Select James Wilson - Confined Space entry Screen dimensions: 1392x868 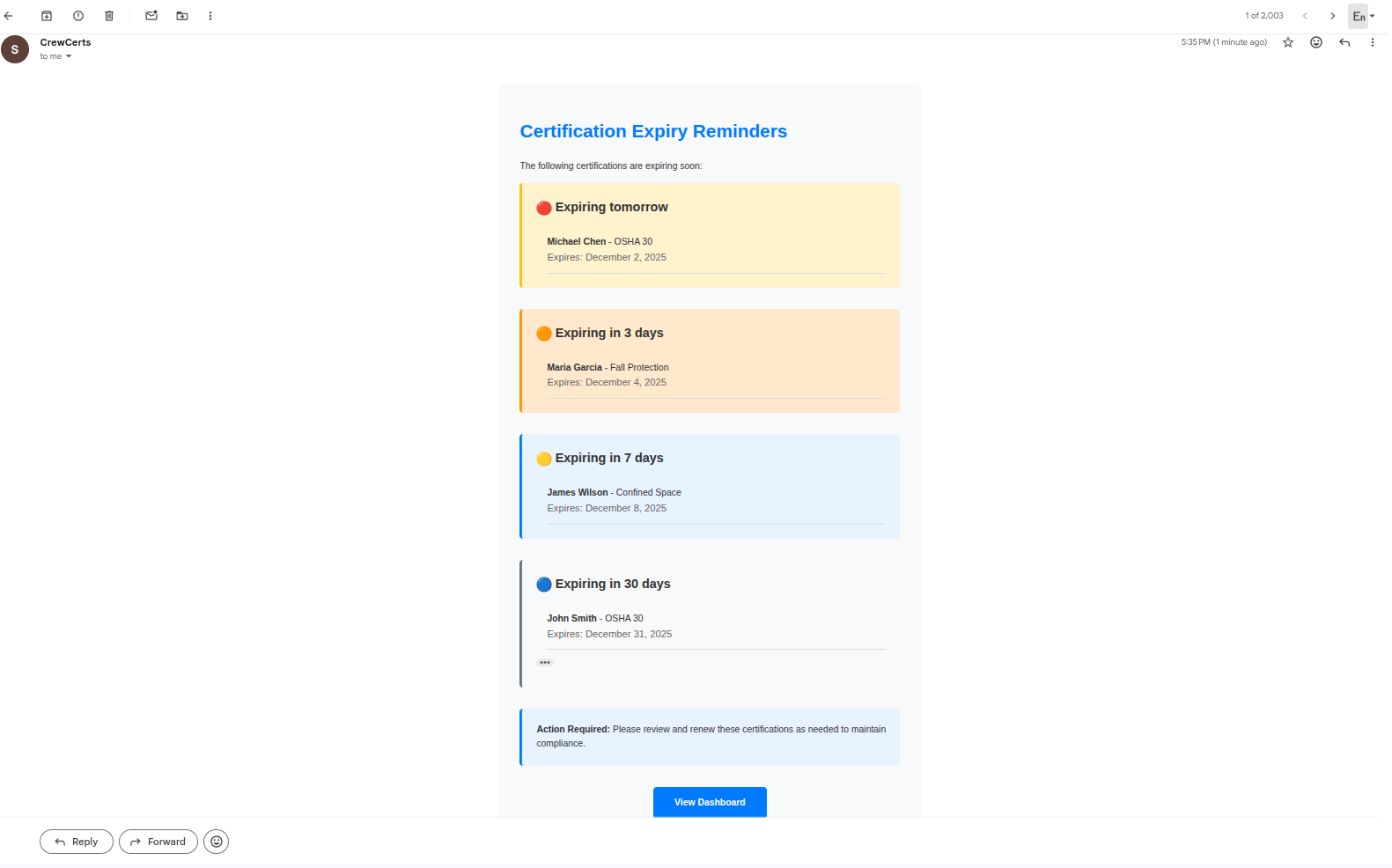pos(614,492)
